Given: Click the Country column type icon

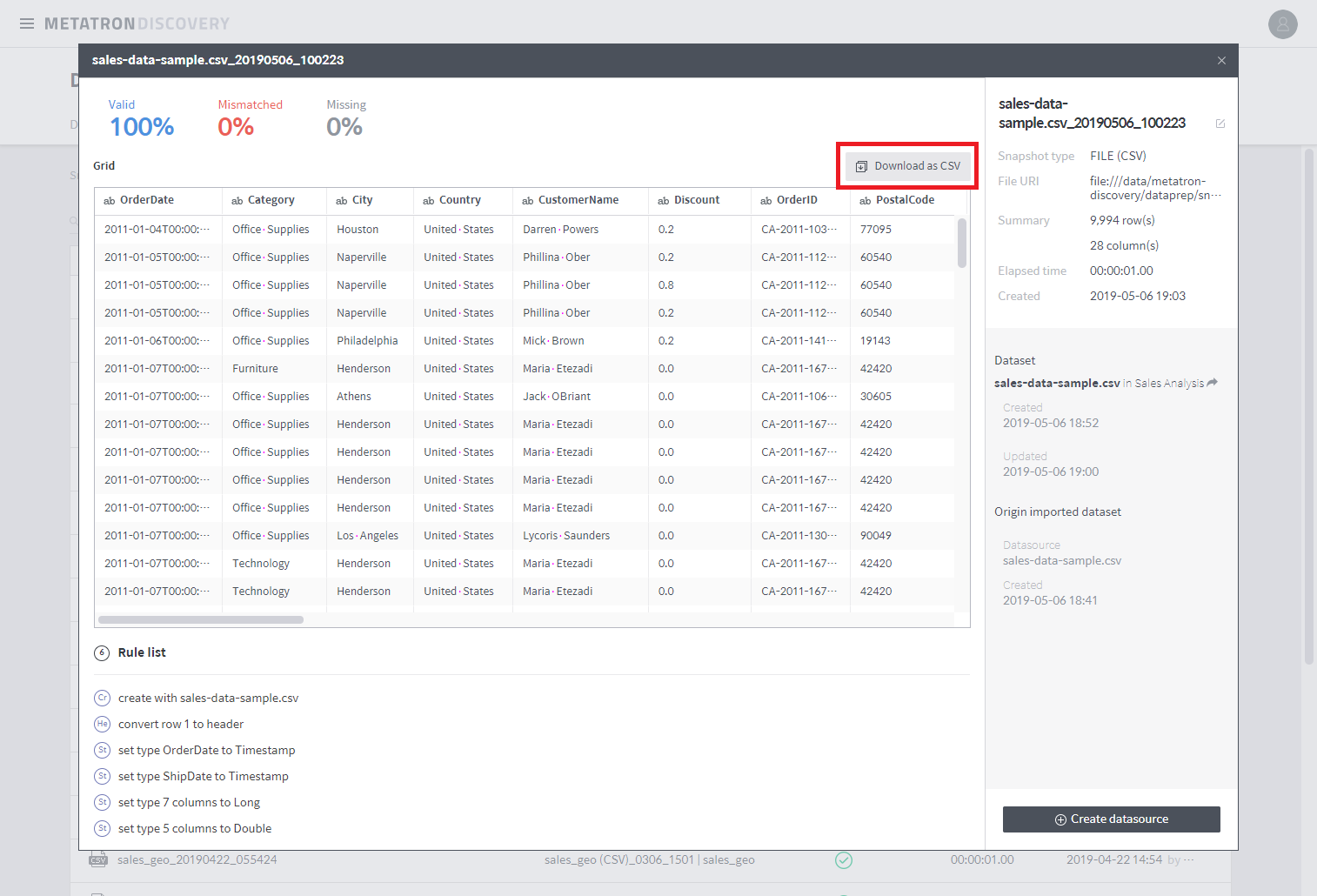Looking at the screenshot, I should click(x=429, y=201).
